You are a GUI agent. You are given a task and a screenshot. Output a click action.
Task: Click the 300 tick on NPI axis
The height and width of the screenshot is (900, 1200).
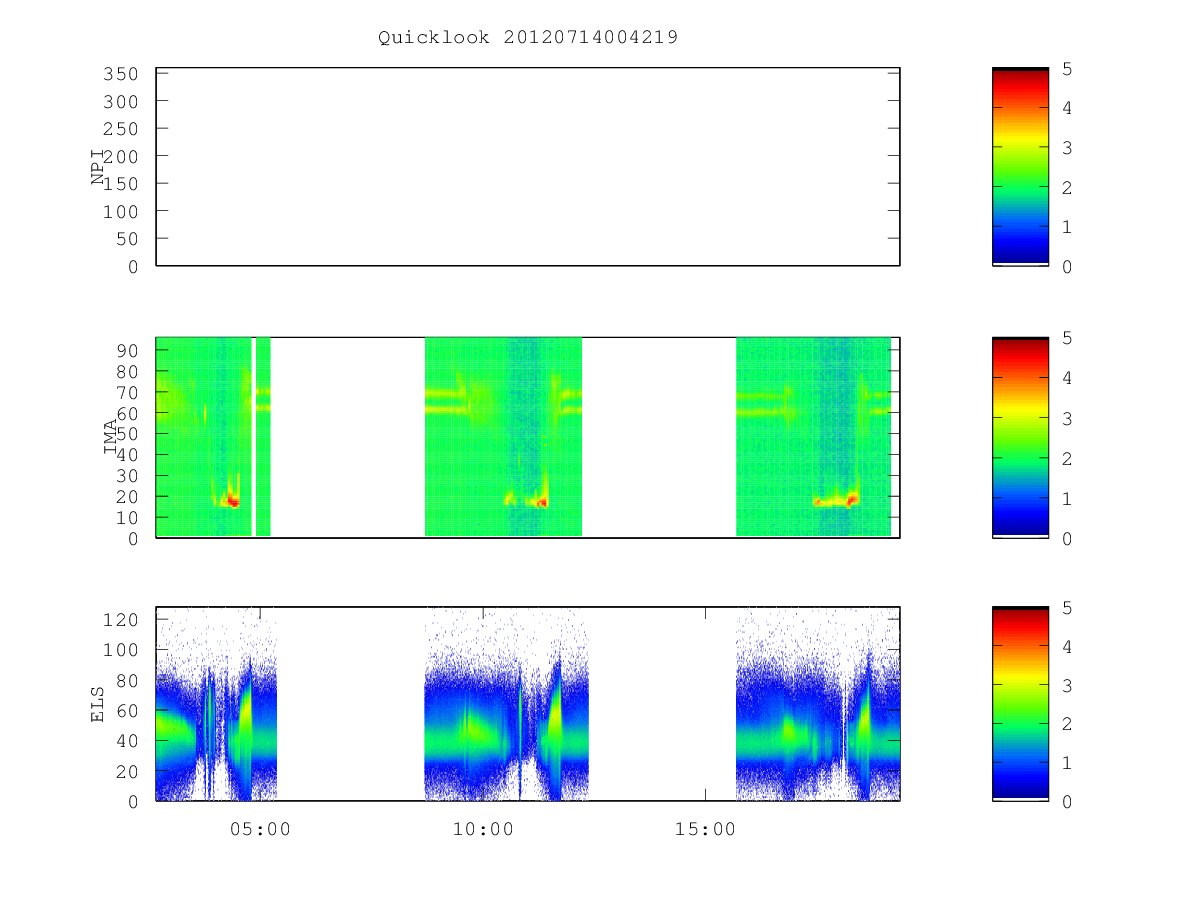coord(121,102)
